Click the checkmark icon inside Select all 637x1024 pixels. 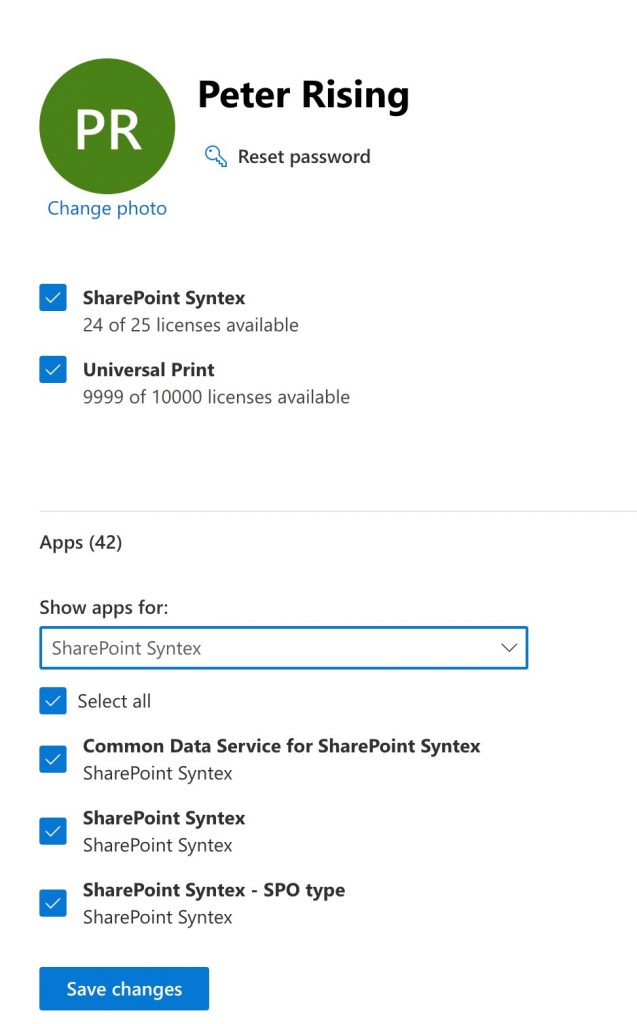52,701
